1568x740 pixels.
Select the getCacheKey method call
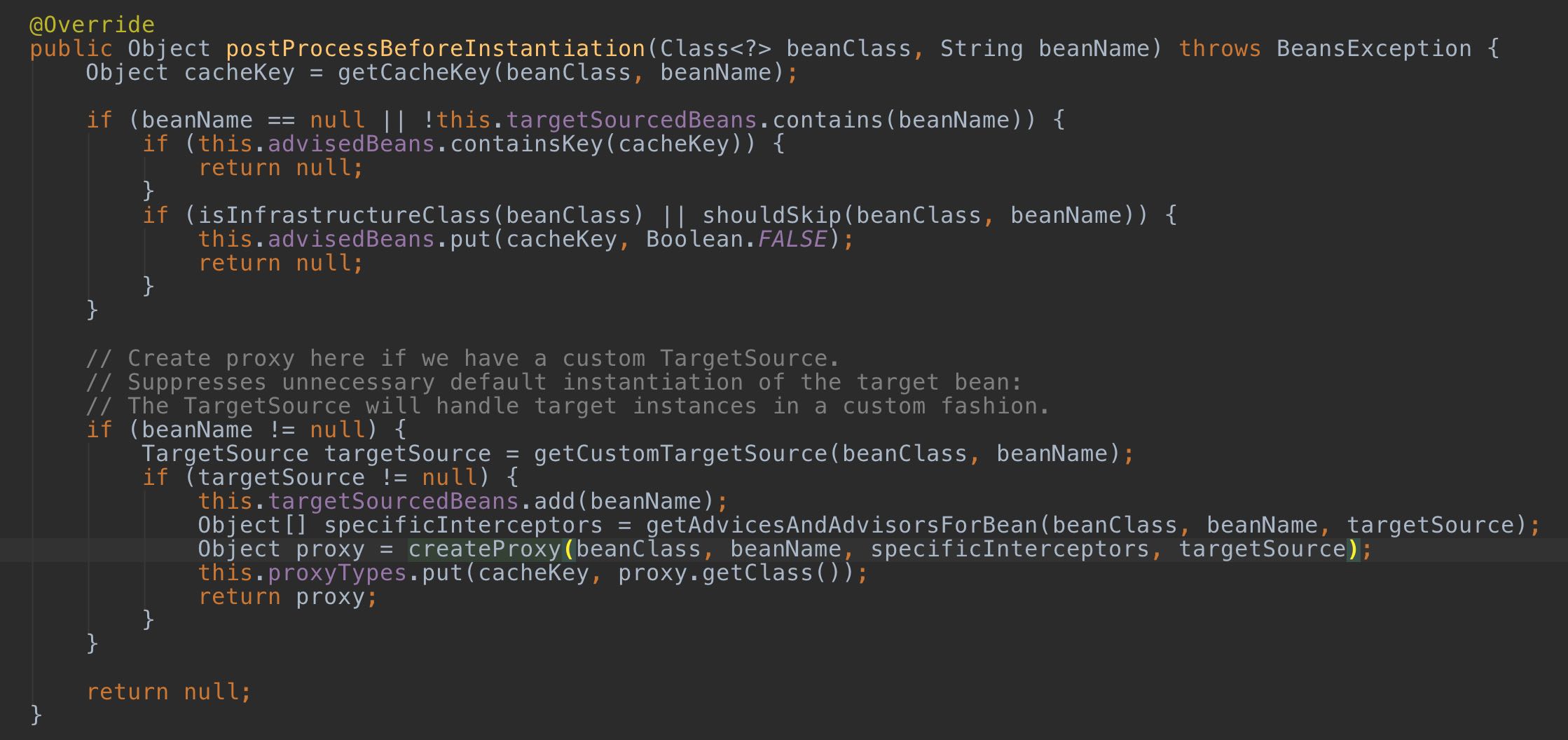pyautogui.click(x=413, y=72)
